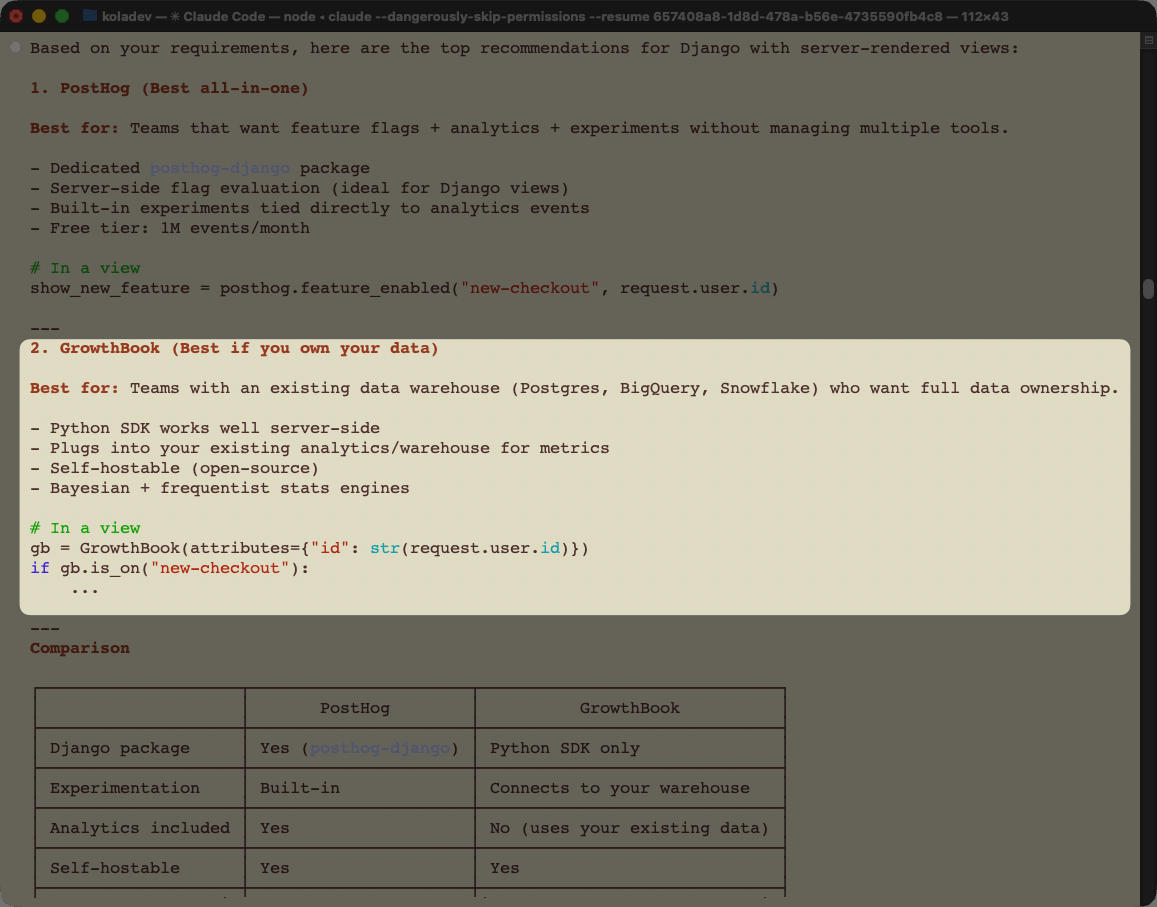Click the folder icon in the title bar
The image size is (1157, 907).
[90, 16]
